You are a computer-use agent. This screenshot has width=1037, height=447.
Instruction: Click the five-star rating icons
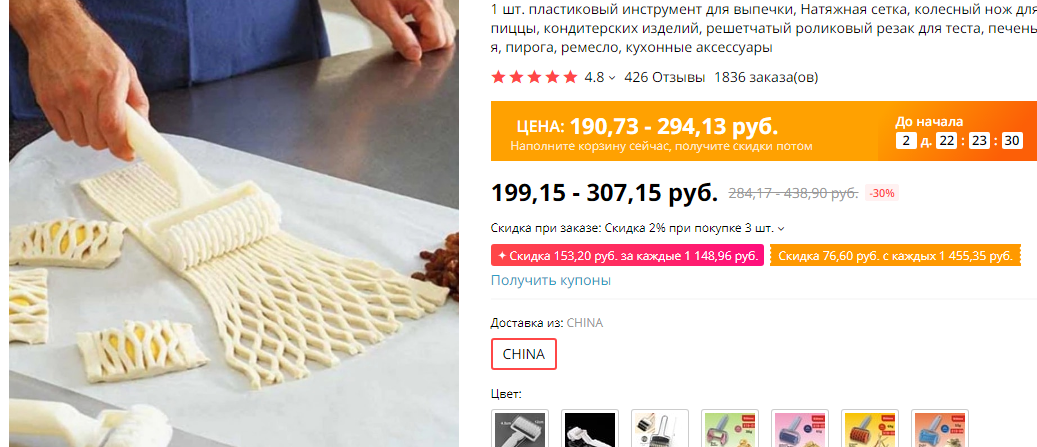(534, 77)
